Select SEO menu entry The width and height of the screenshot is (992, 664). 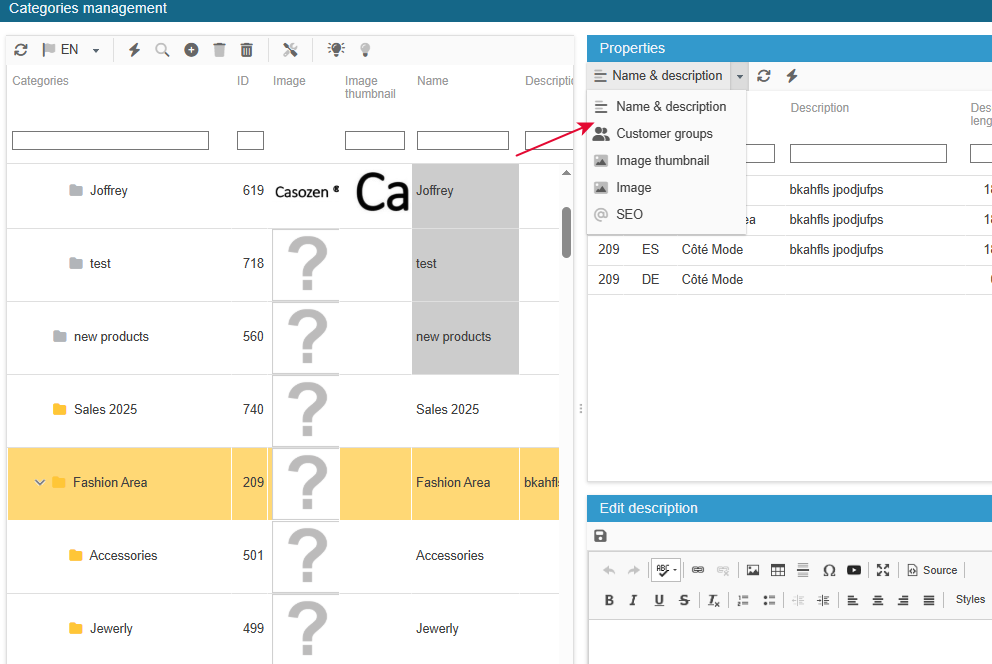[x=667, y=214]
